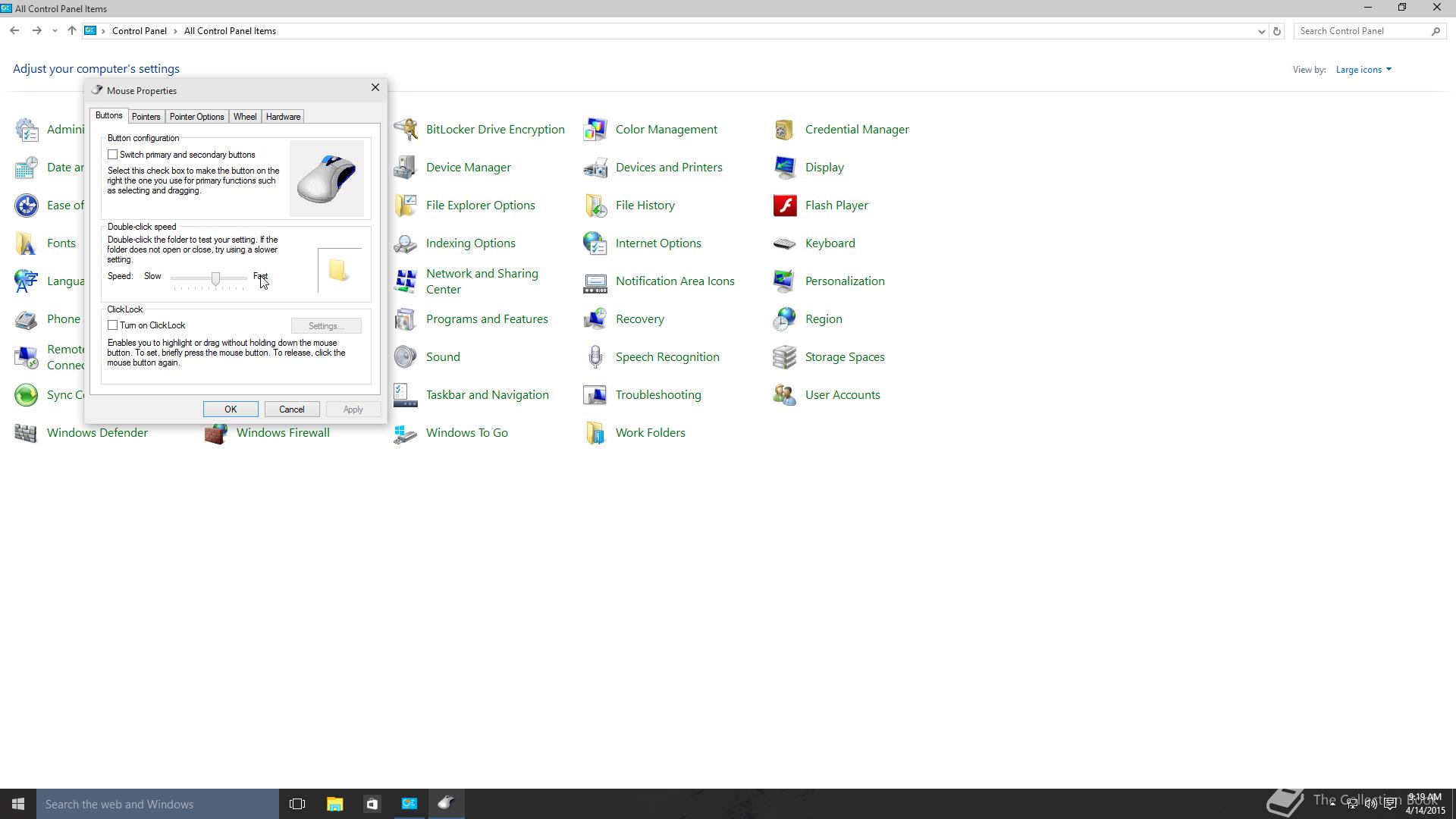Open BitLocker Drive Encryption icon
Image resolution: width=1456 pixels, height=819 pixels.
tap(406, 130)
